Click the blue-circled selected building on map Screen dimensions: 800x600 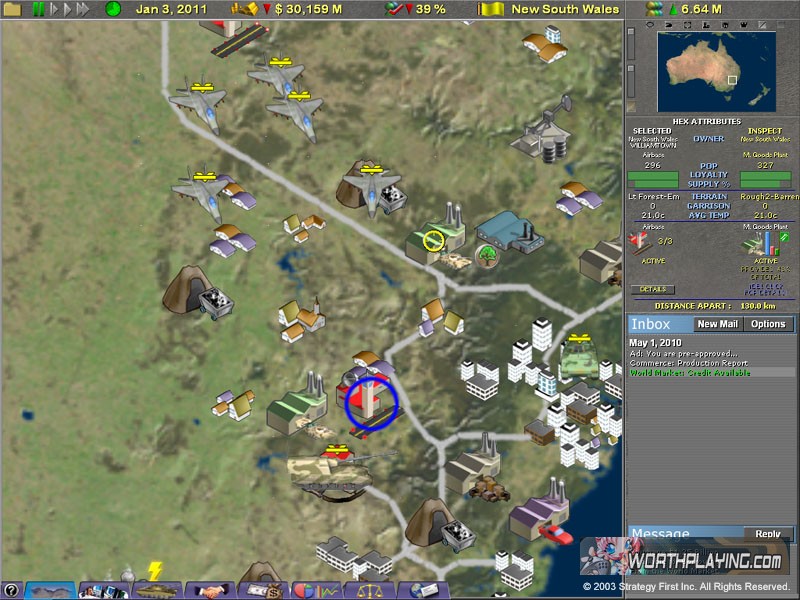coord(371,402)
